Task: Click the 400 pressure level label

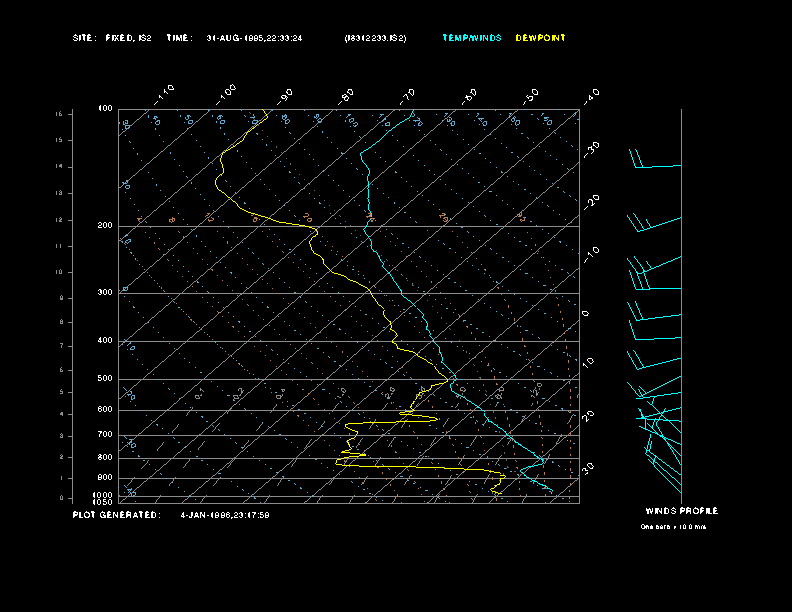Action: [105, 340]
